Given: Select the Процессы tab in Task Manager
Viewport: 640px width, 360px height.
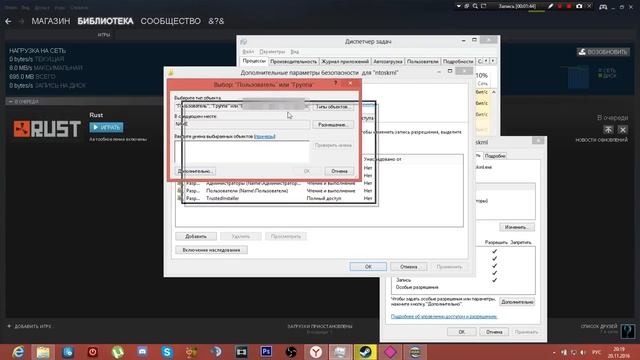Looking at the screenshot, I should coord(254,61).
